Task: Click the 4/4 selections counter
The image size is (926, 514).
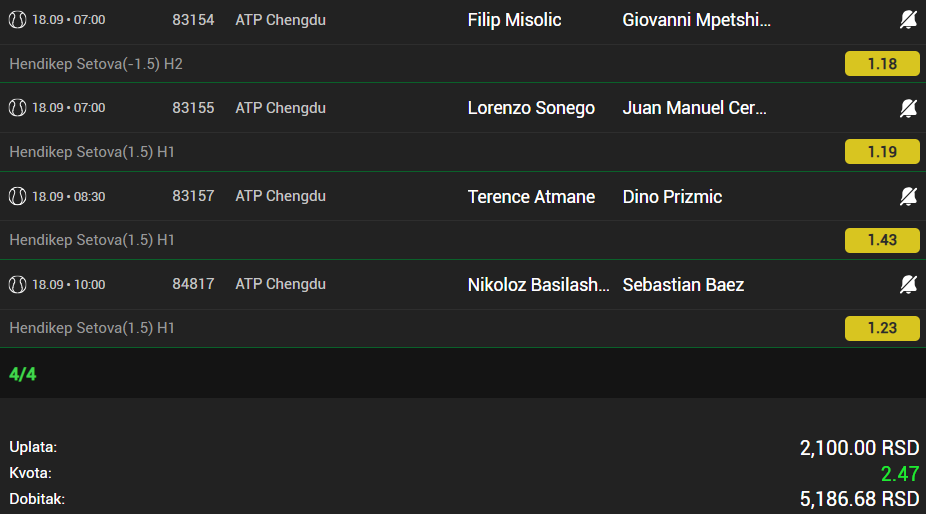Action: 22,374
